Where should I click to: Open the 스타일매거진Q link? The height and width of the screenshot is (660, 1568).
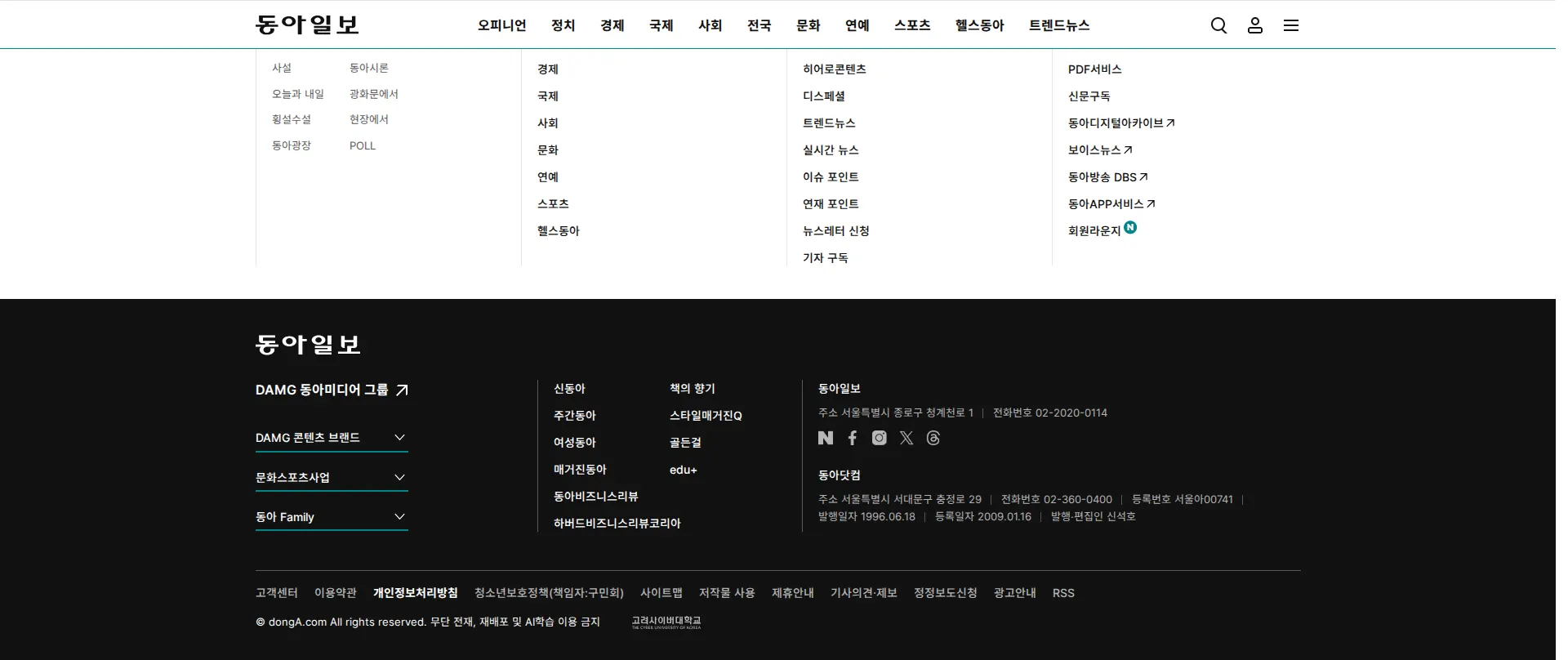(x=706, y=416)
